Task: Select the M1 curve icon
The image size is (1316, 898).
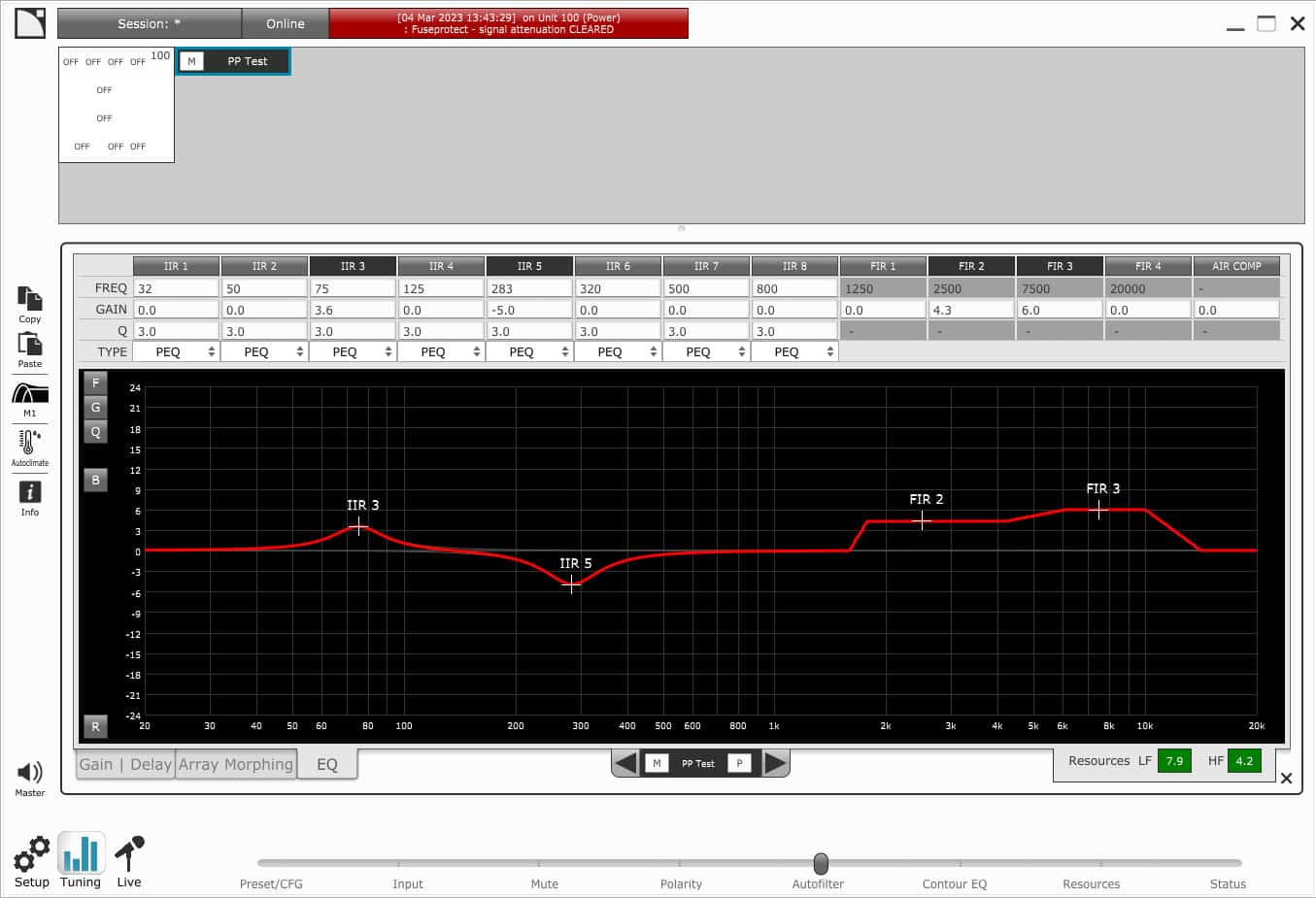Action: pos(30,394)
